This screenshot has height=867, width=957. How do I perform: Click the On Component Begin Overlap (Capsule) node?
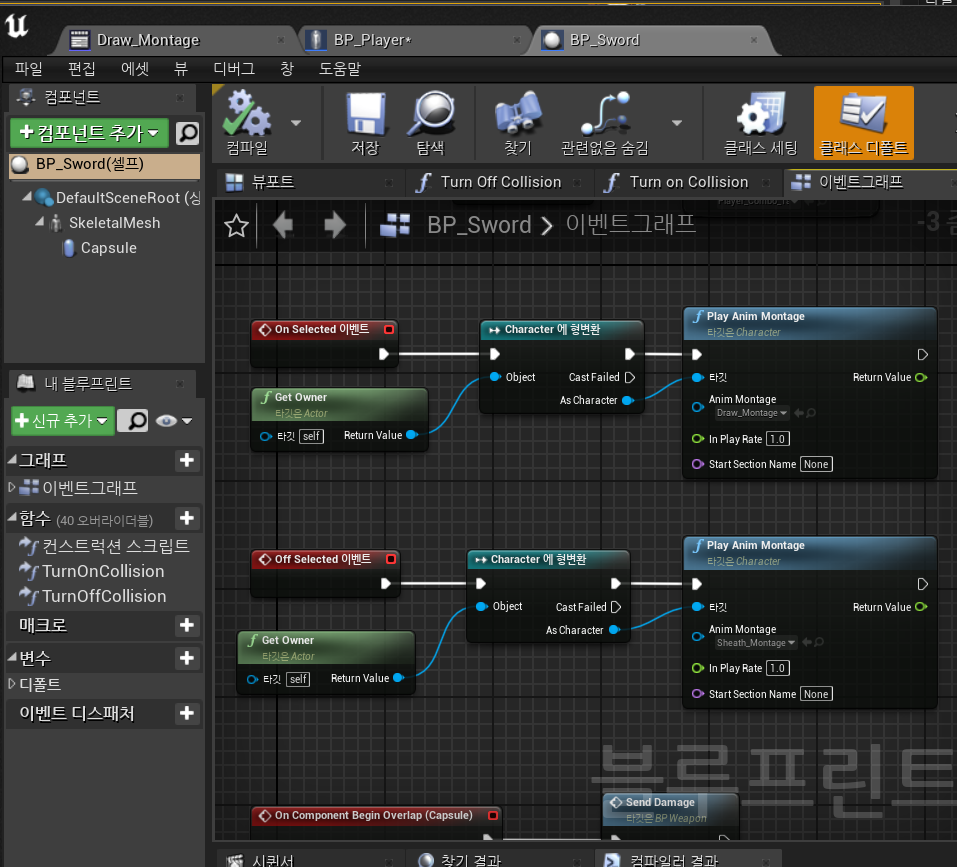374,816
